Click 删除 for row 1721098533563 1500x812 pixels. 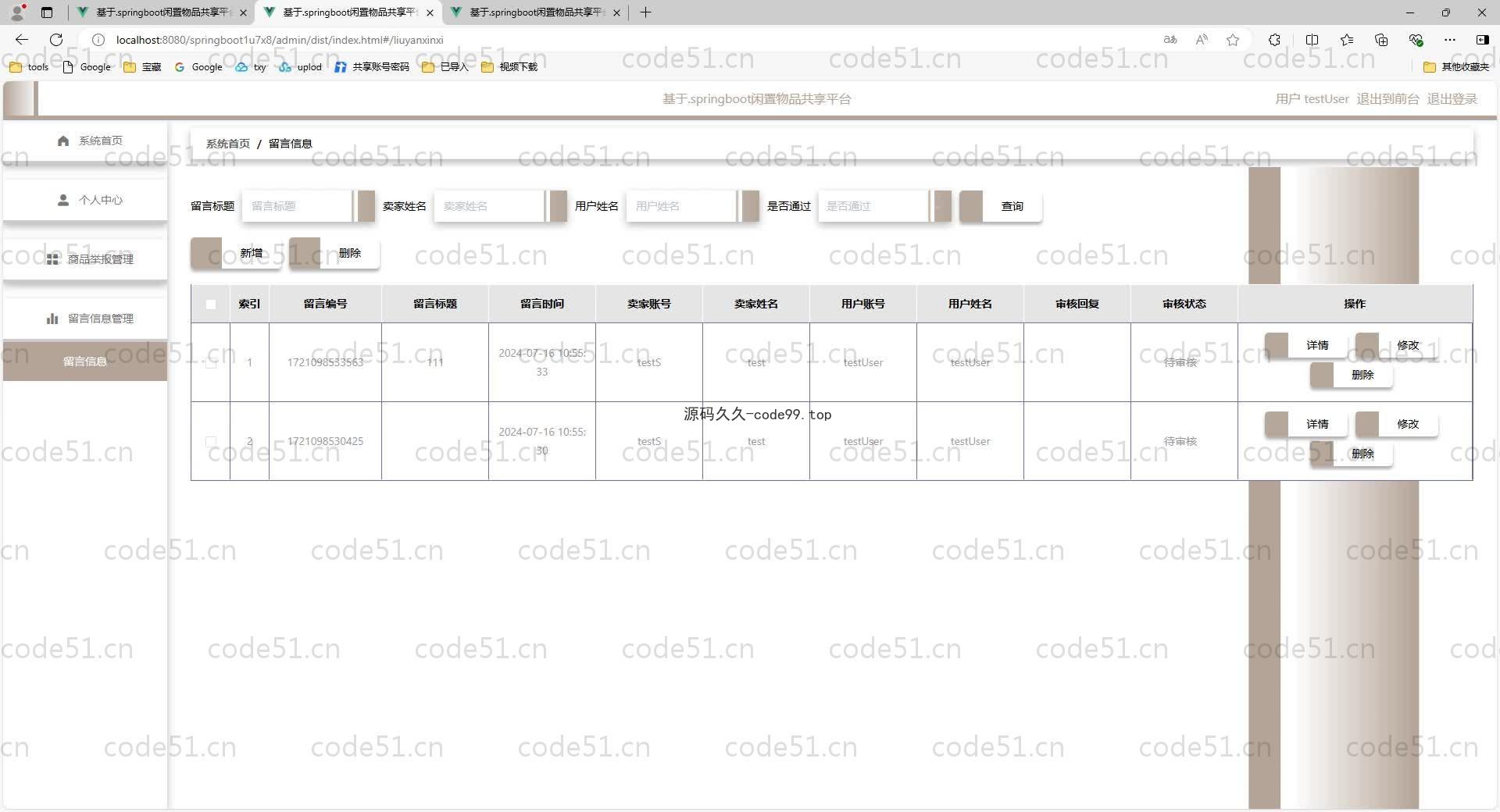click(1351, 375)
